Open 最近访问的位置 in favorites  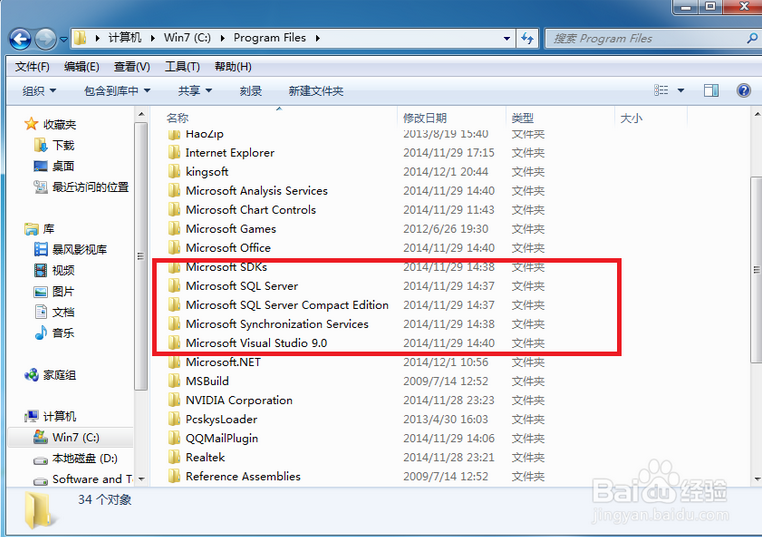coord(90,187)
